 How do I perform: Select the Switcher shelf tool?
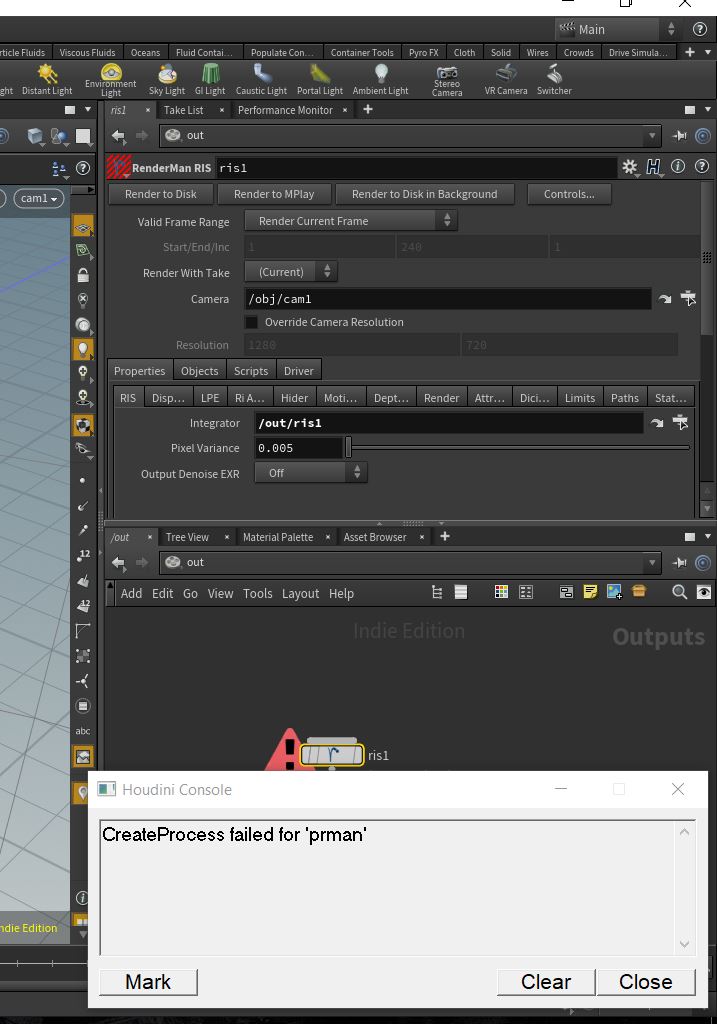tap(554, 80)
